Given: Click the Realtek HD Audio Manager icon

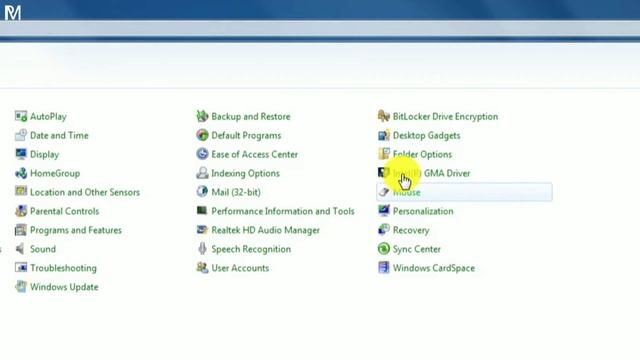Looking at the screenshot, I should click(202, 230).
